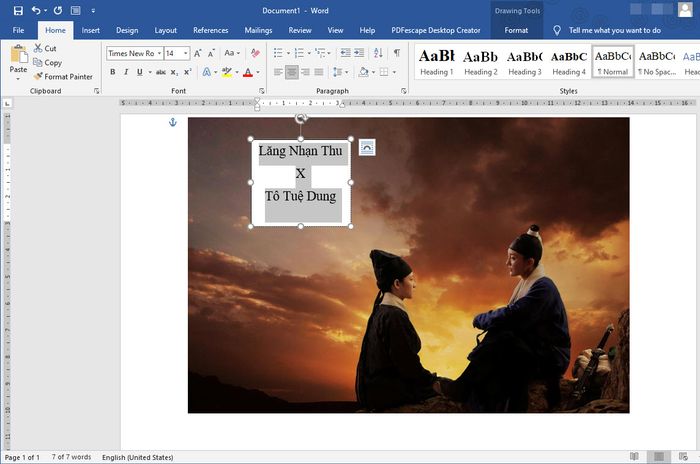The image size is (700, 464).
Task: Redo the last action
Action: (x=58, y=10)
